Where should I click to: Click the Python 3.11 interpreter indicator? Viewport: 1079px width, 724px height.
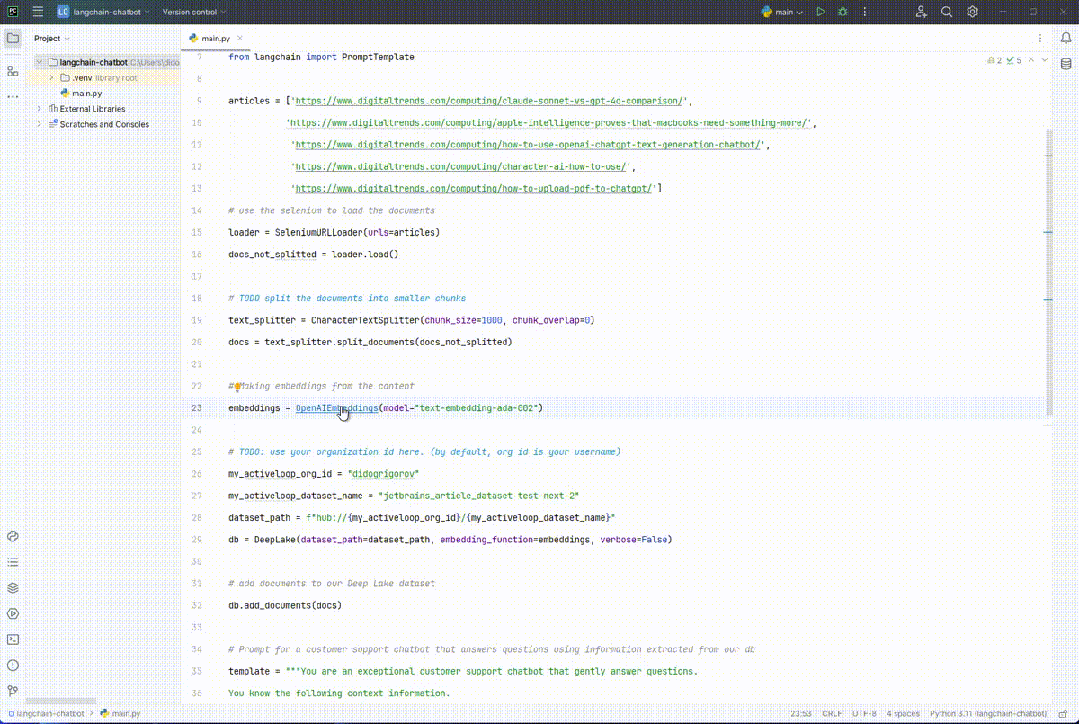[x=987, y=714]
